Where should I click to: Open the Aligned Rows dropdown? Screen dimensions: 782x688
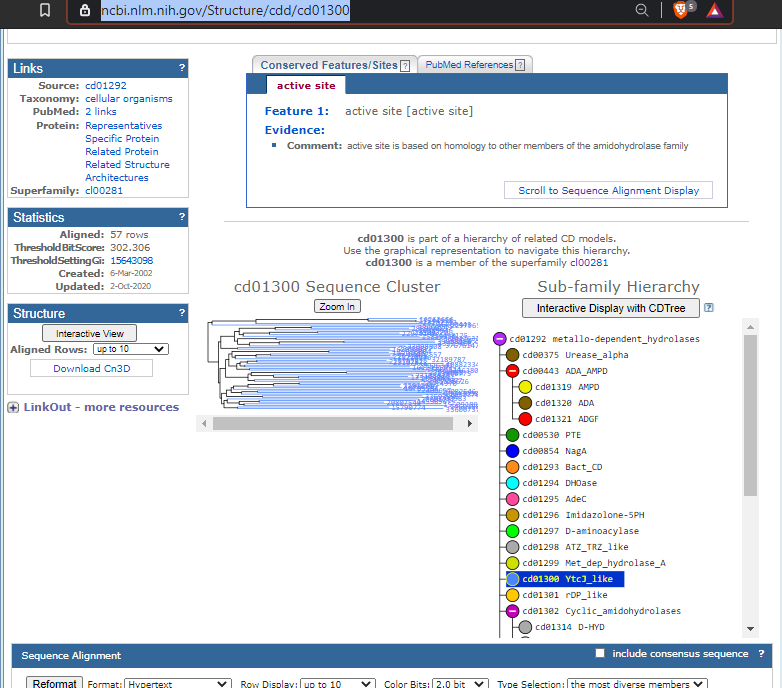coord(131,349)
